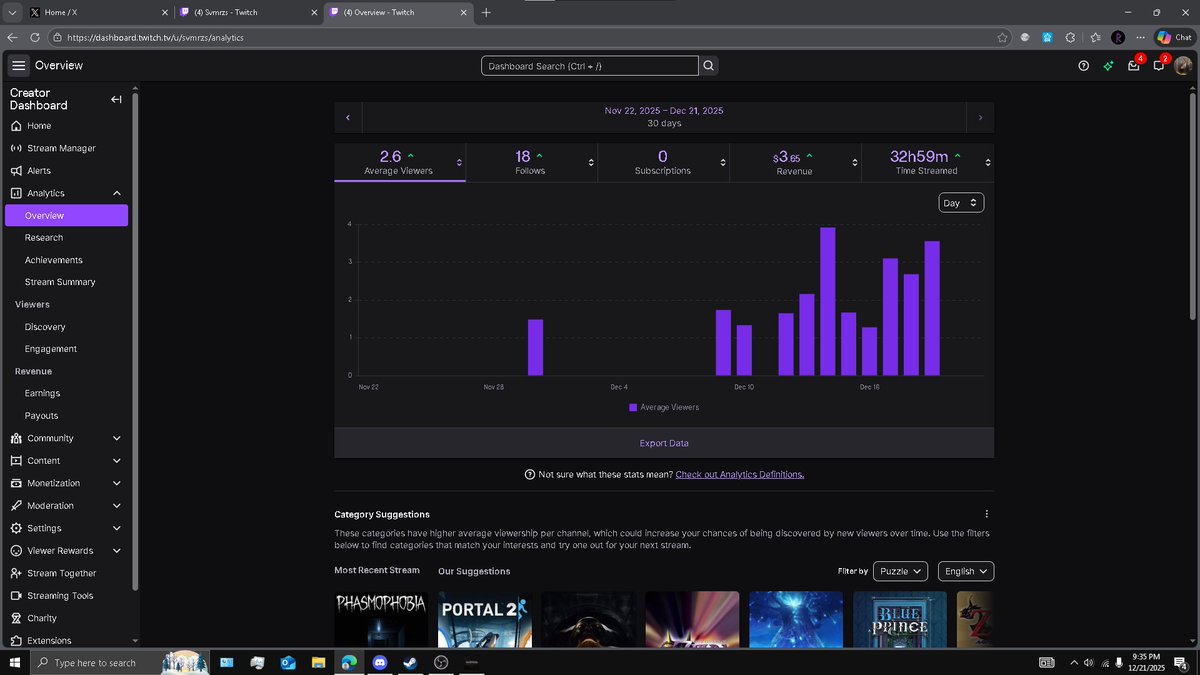This screenshot has width=1200, height=675.
Task: Click in the Dashboard Search field
Action: point(589,66)
